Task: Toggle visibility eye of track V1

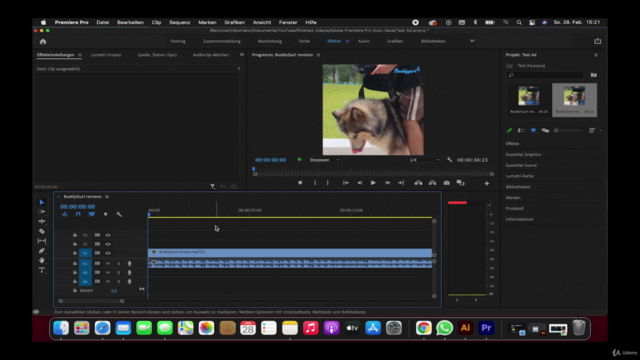Action: (x=108, y=253)
